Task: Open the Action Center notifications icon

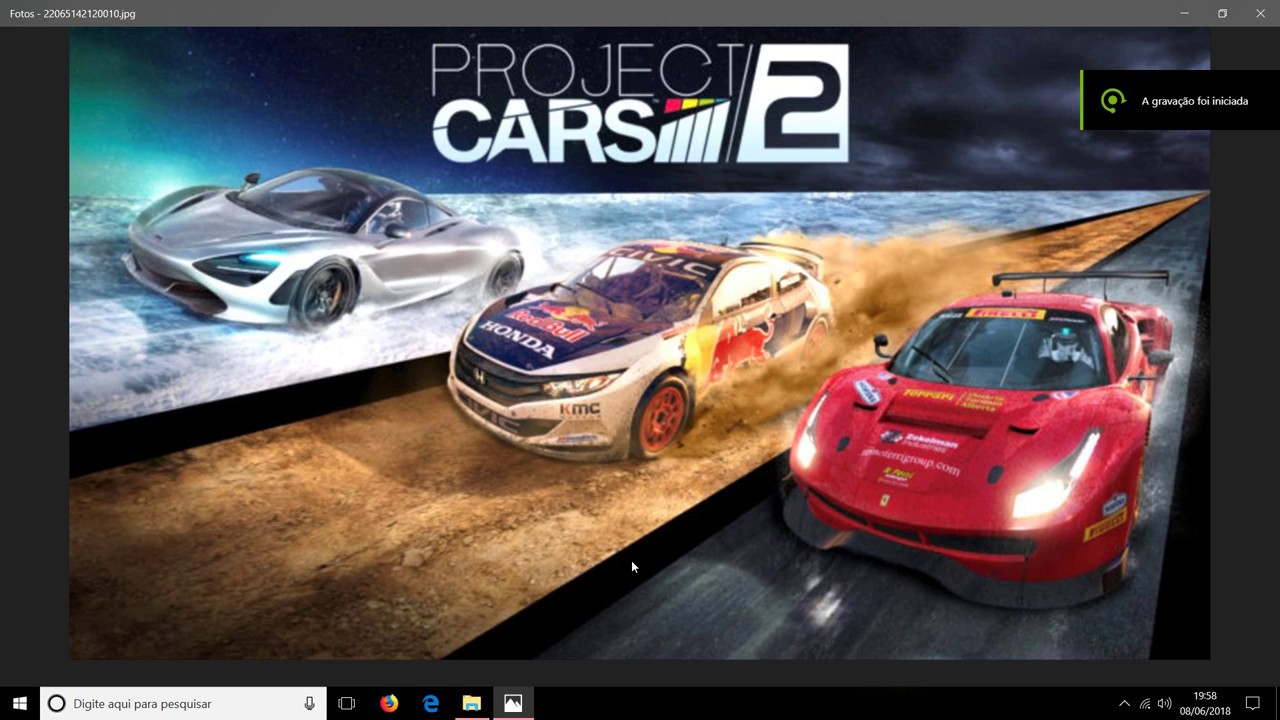Action: [1252, 703]
